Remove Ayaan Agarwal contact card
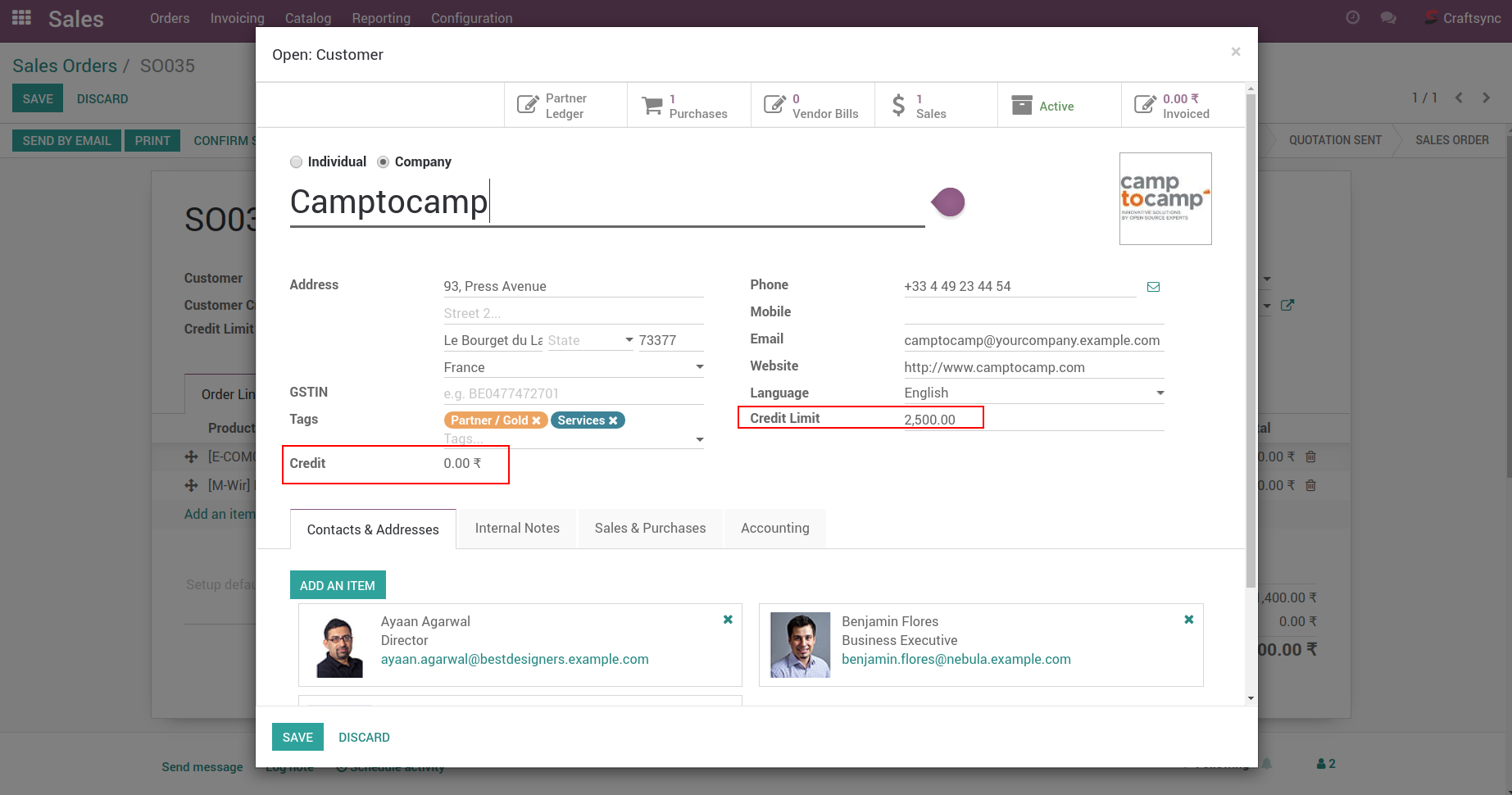This screenshot has height=795, width=1512. pyautogui.click(x=728, y=620)
